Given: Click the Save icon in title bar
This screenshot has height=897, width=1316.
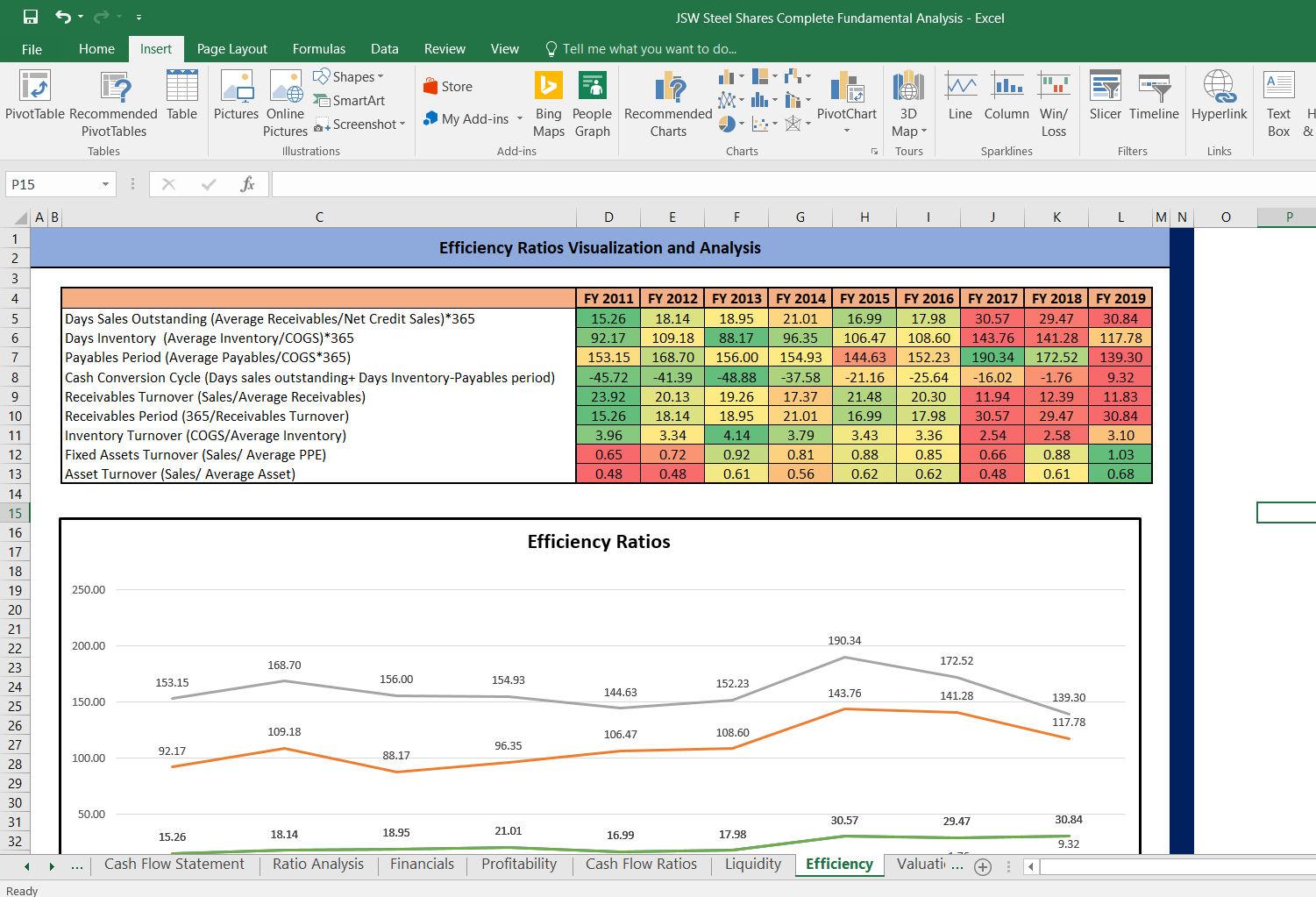Looking at the screenshot, I should (30, 17).
